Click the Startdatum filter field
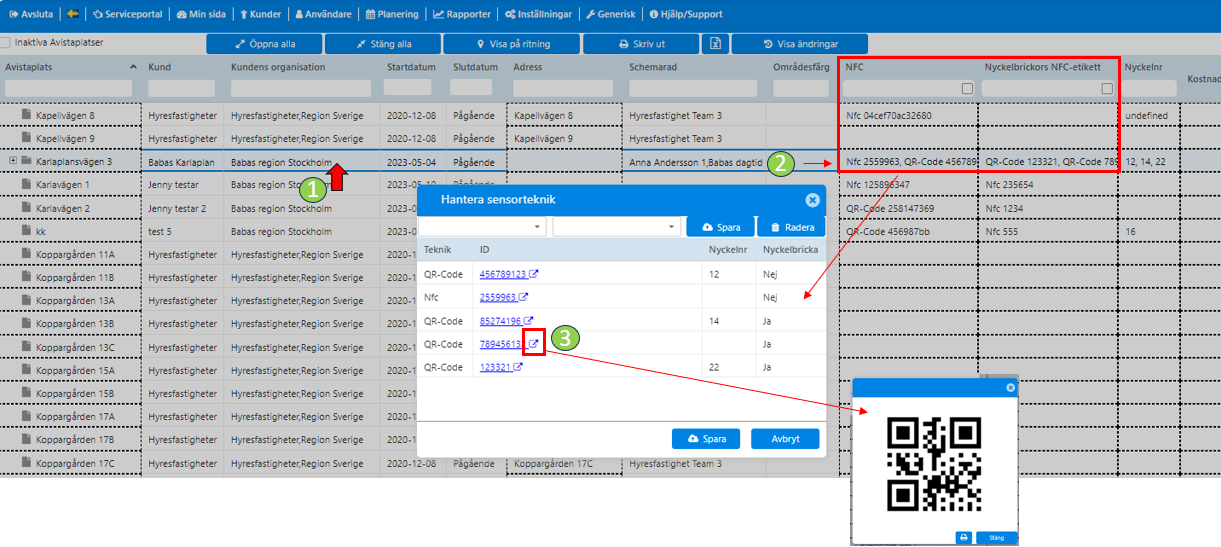1221x547 pixels. click(x=410, y=88)
